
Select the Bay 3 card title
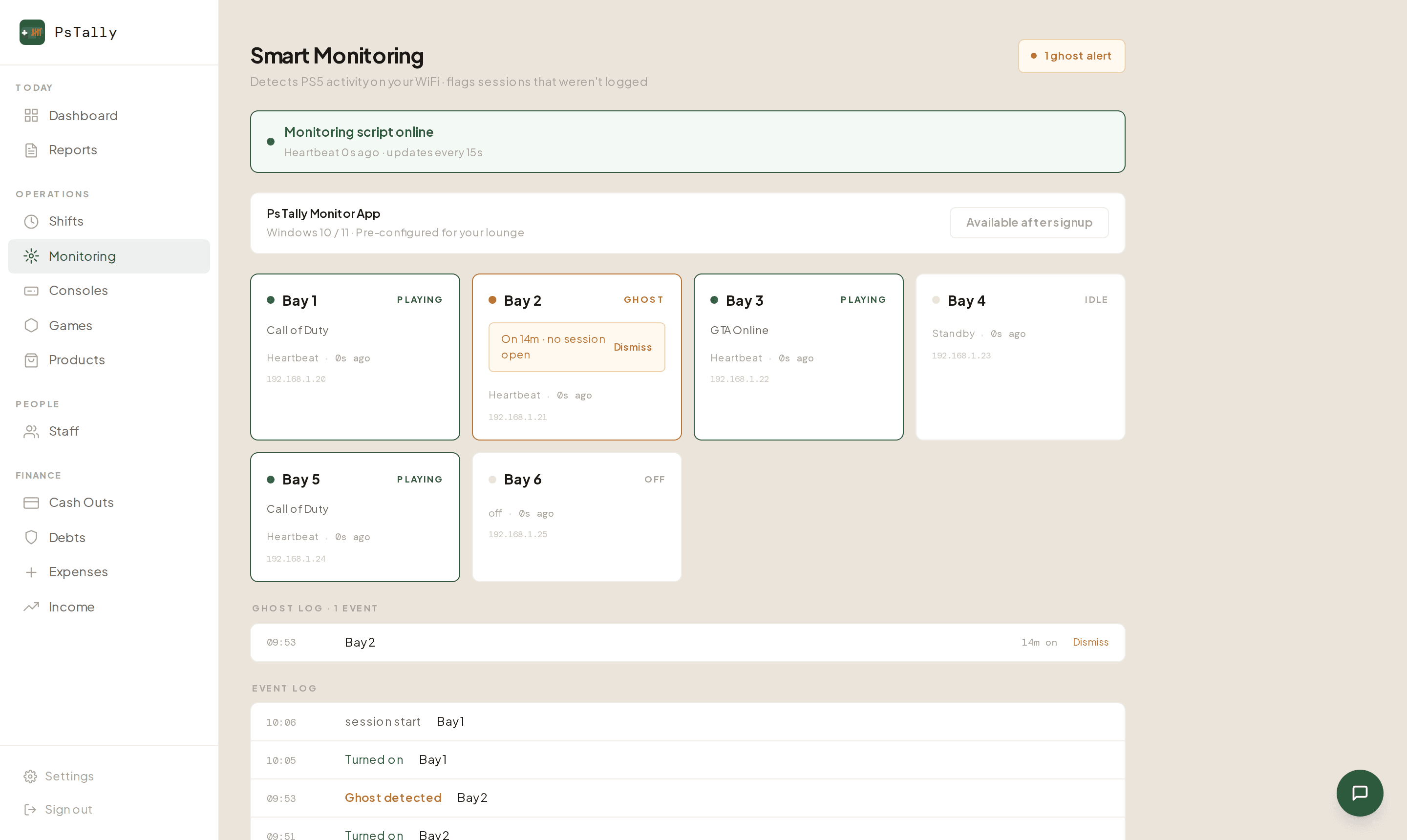745,300
